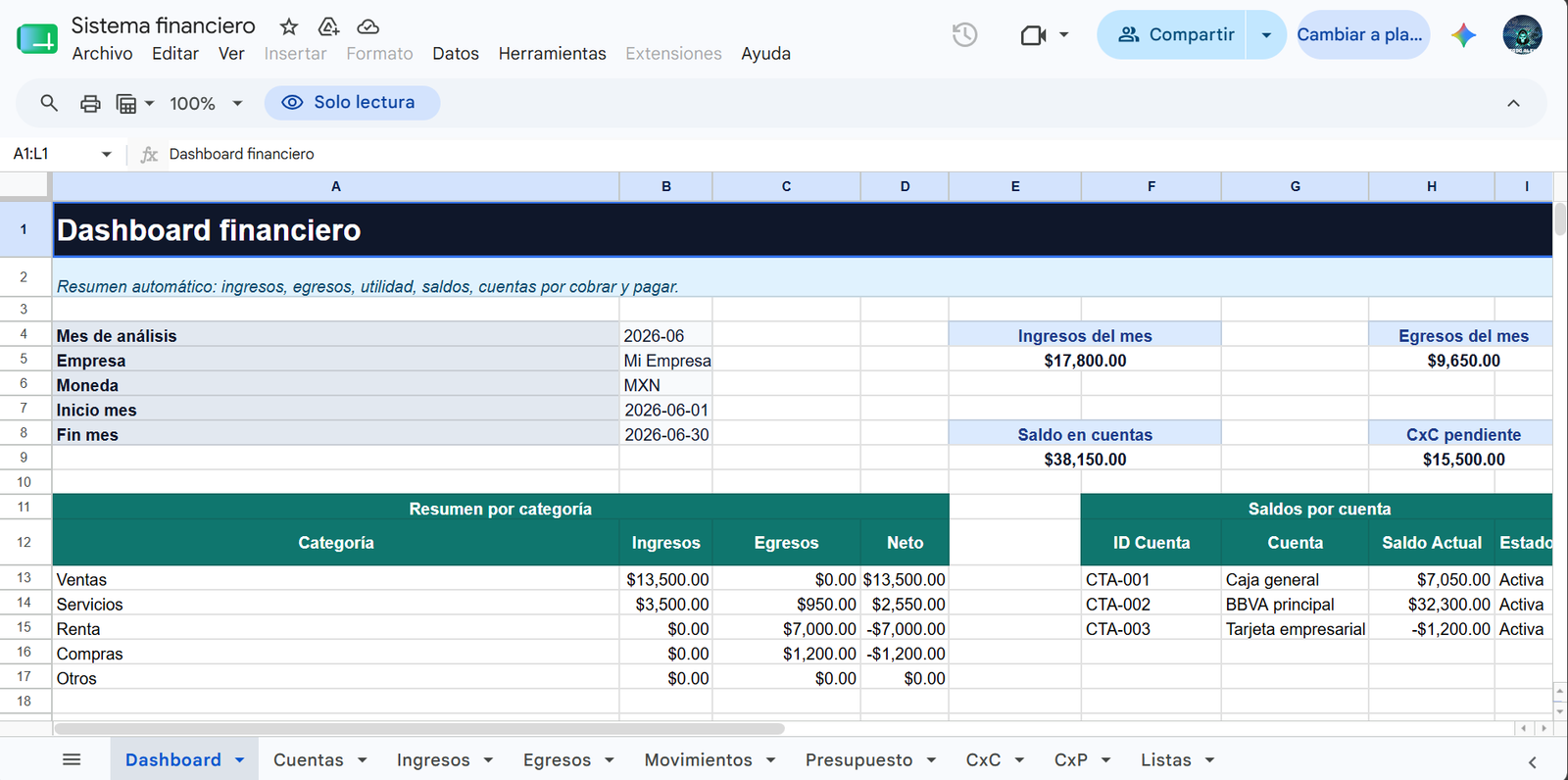
Task: Collapse the toolbar with the up chevron
Action: pos(1513,103)
